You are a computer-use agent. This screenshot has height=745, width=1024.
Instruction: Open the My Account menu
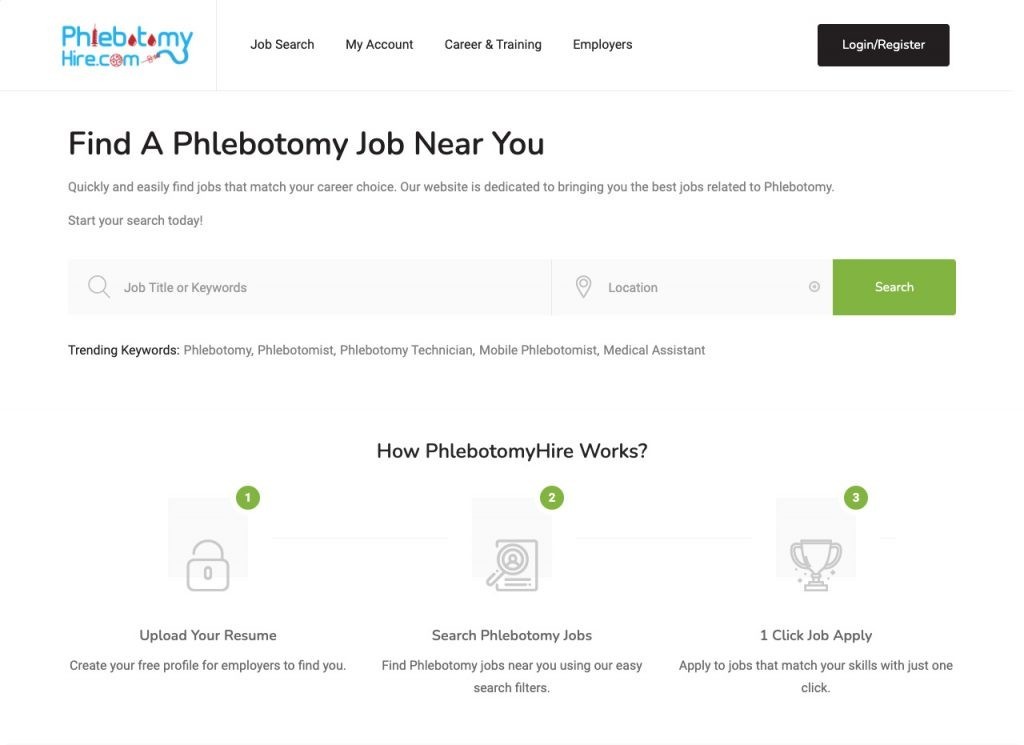point(379,44)
